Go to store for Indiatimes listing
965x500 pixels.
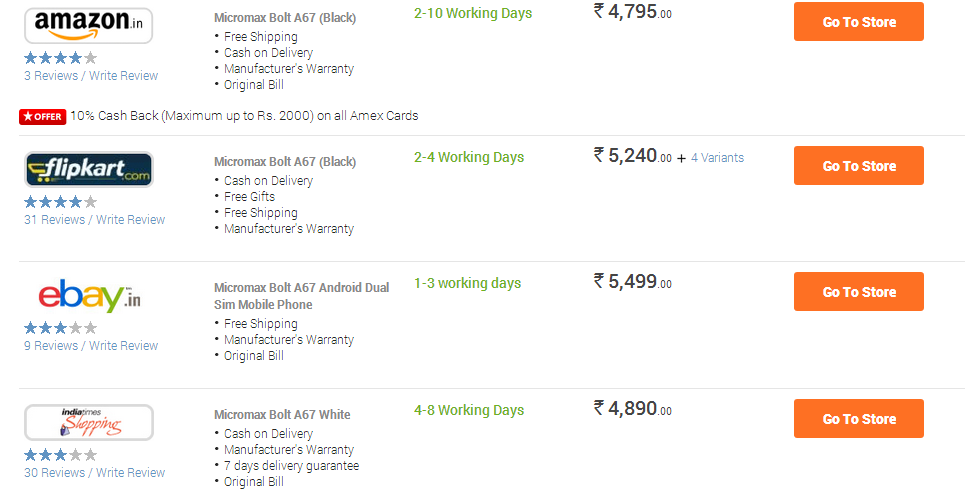(859, 419)
